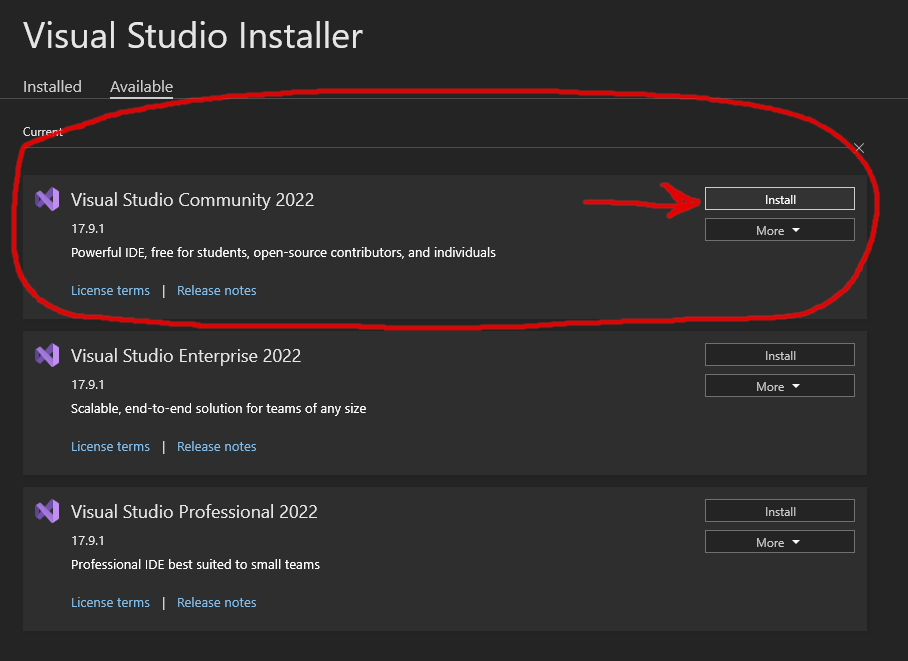Image resolution: width=908 pixels, height=661 pixels.
Task: Click the Visual Studio Enterprise 2022 title
Action: (186, 356)
